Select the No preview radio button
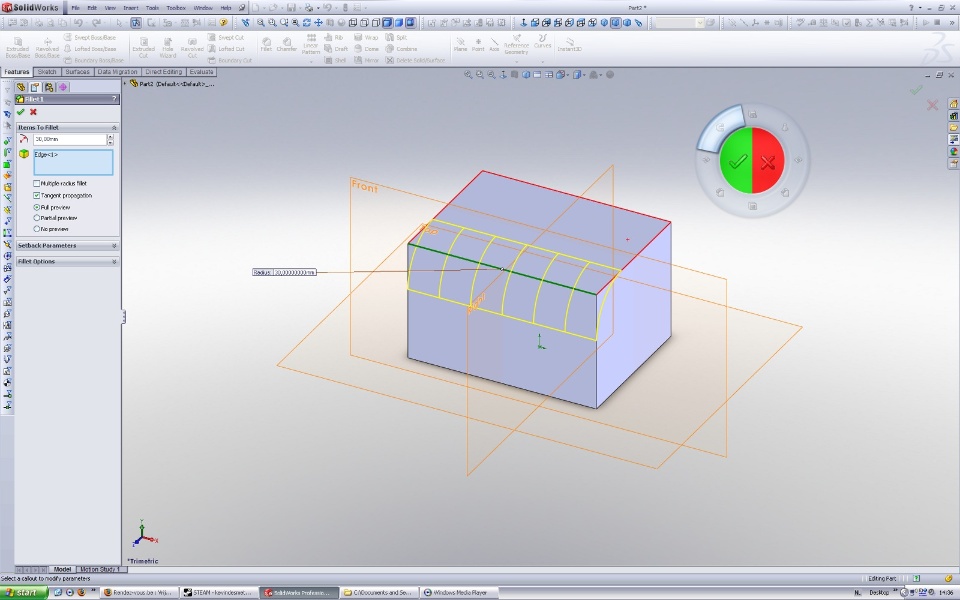 click(36, 229)
